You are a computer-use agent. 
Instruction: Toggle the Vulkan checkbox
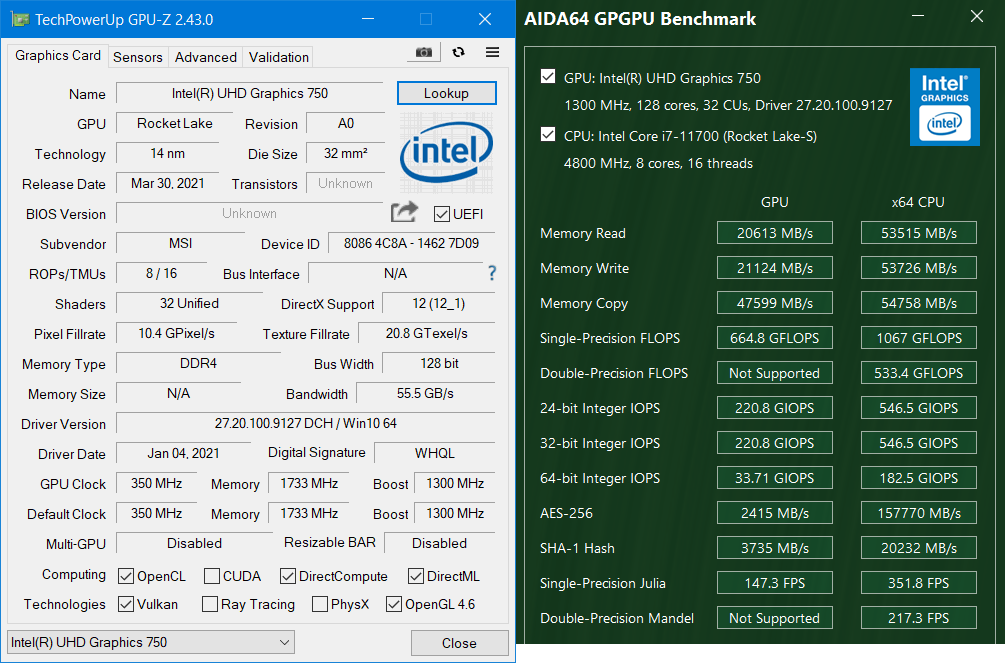[126, 604]
